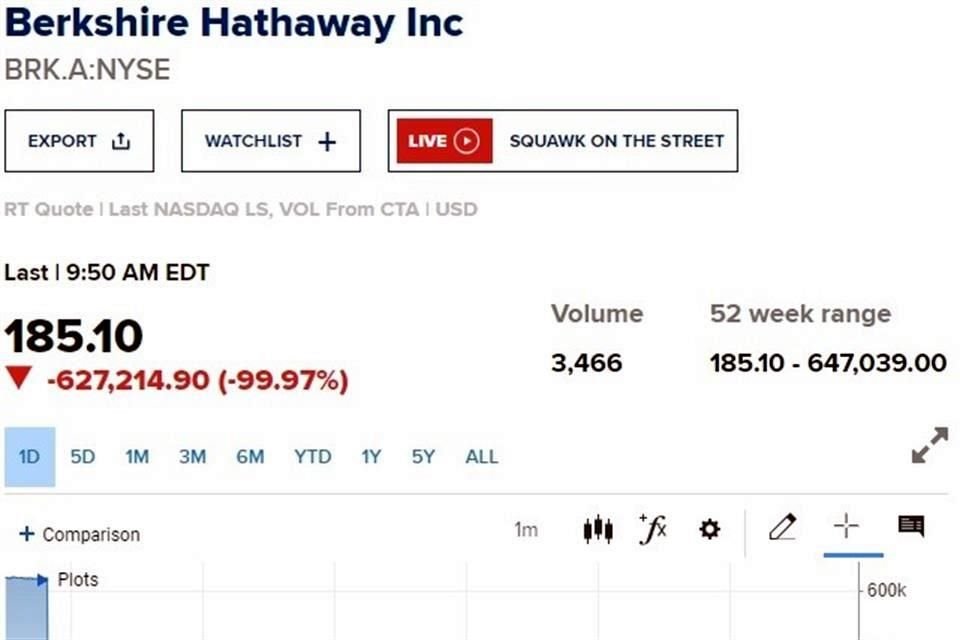The width and height of the screenshot is (960, 640).
Task: Toggle the Plots visibility panel
Action: [x=77, y=579]
